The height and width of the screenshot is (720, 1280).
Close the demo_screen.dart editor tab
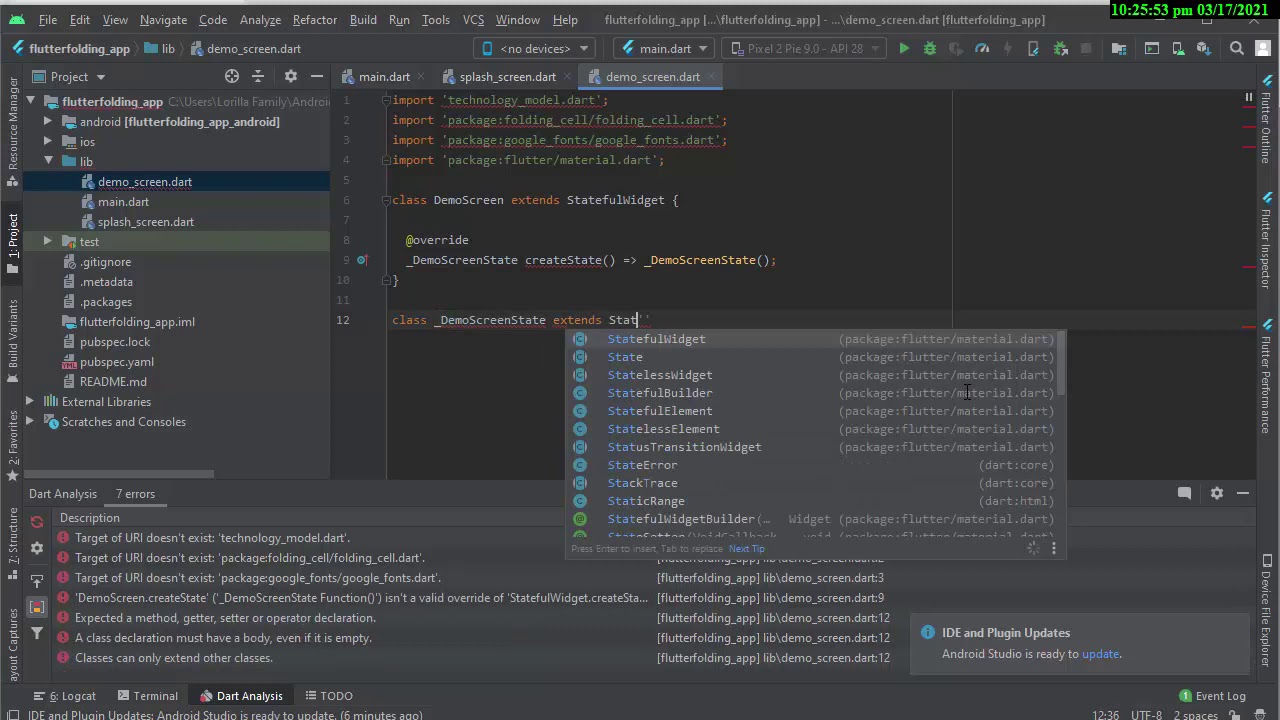click(712, 77)
